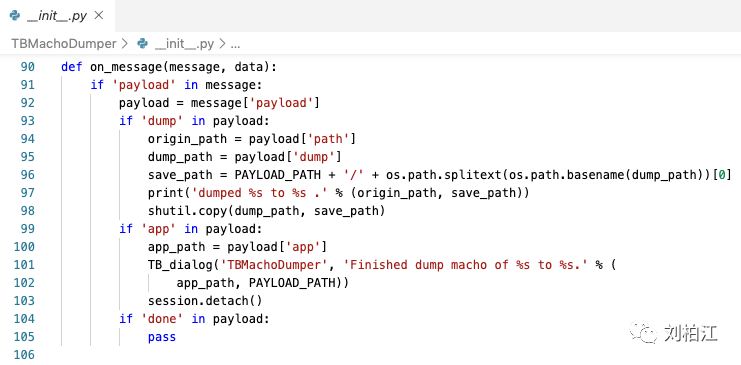Click the "if 'payload' in message:" line
This screenshot has height=365, width=741.
pos(176,85)
